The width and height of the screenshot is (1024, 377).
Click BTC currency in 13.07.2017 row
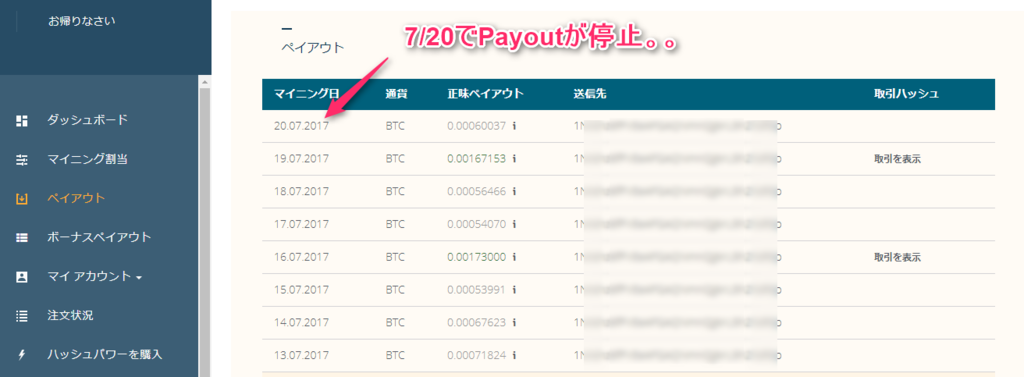[x=395, y=355]
